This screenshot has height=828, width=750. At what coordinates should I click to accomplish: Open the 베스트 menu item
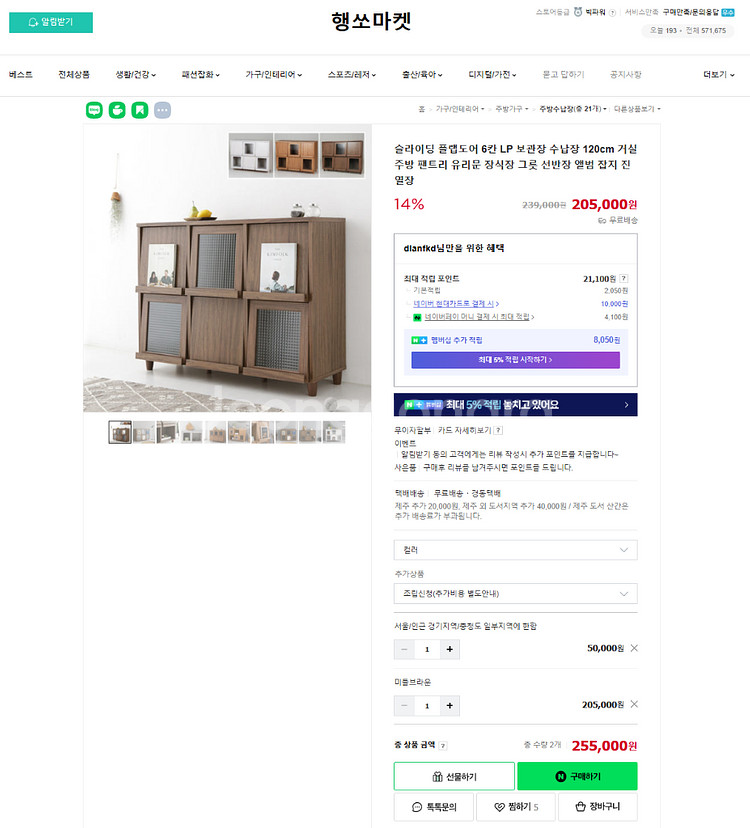pyautogui.click(x=21, y=75)
